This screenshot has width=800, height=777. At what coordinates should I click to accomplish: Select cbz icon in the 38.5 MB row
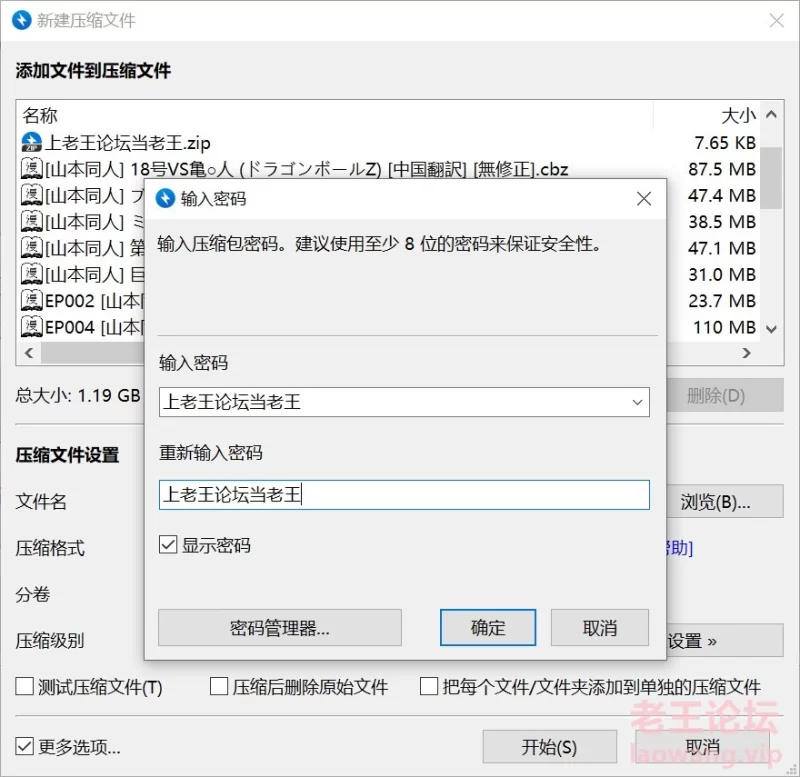32,221
